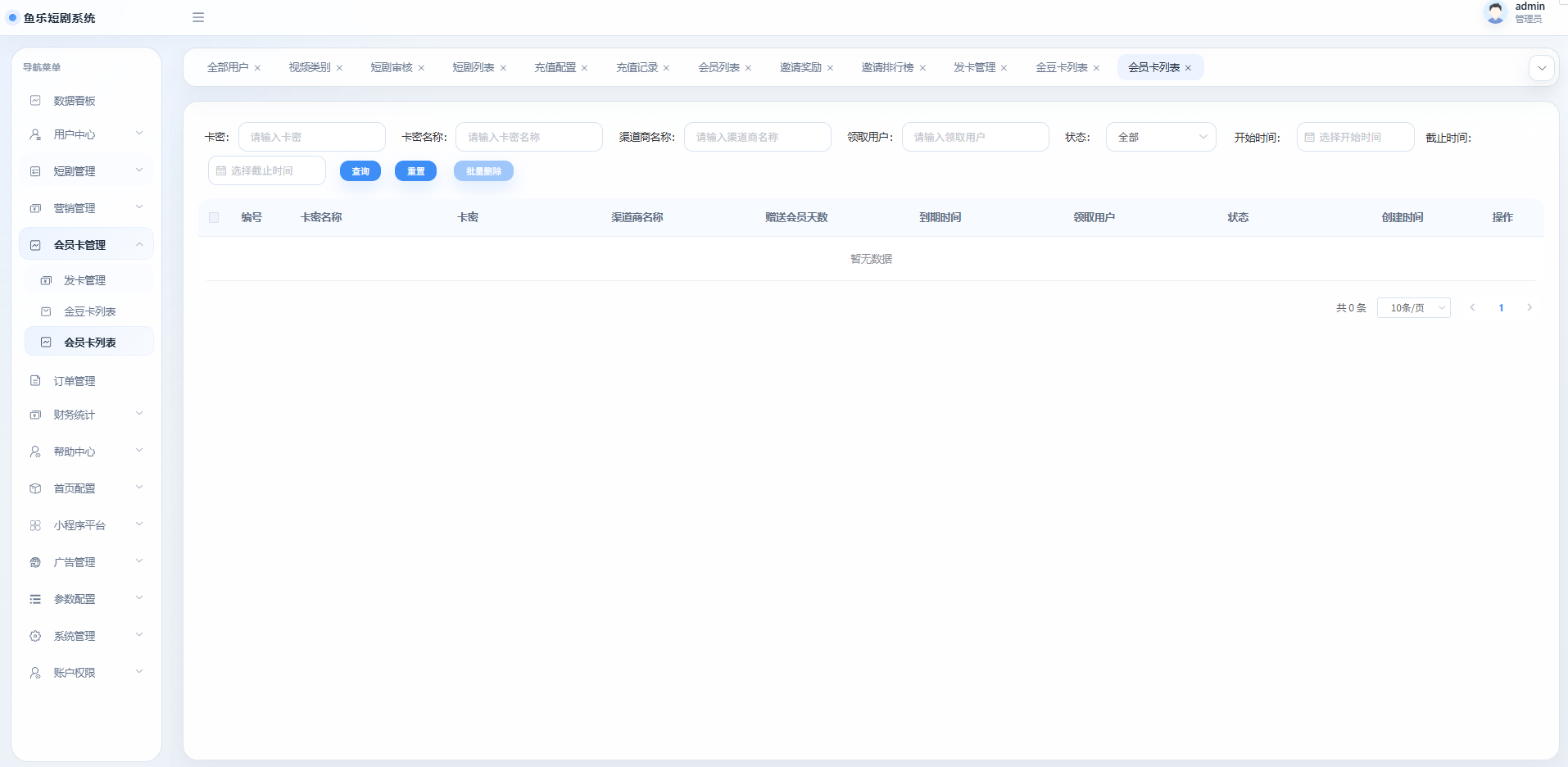This screenshot has height=767, width=1568.
Task: Expand the 用户中心 menu chevron
Action: pos(139,133)
